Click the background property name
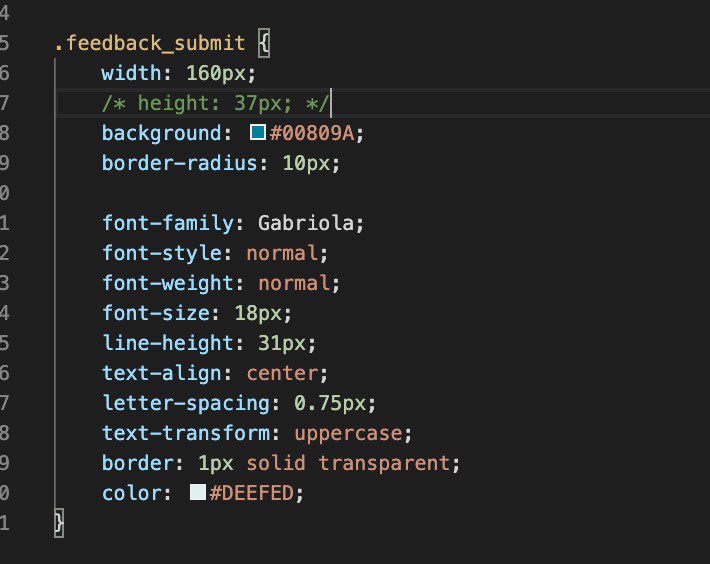The image size is (710, 564). (x=162, y=134)
